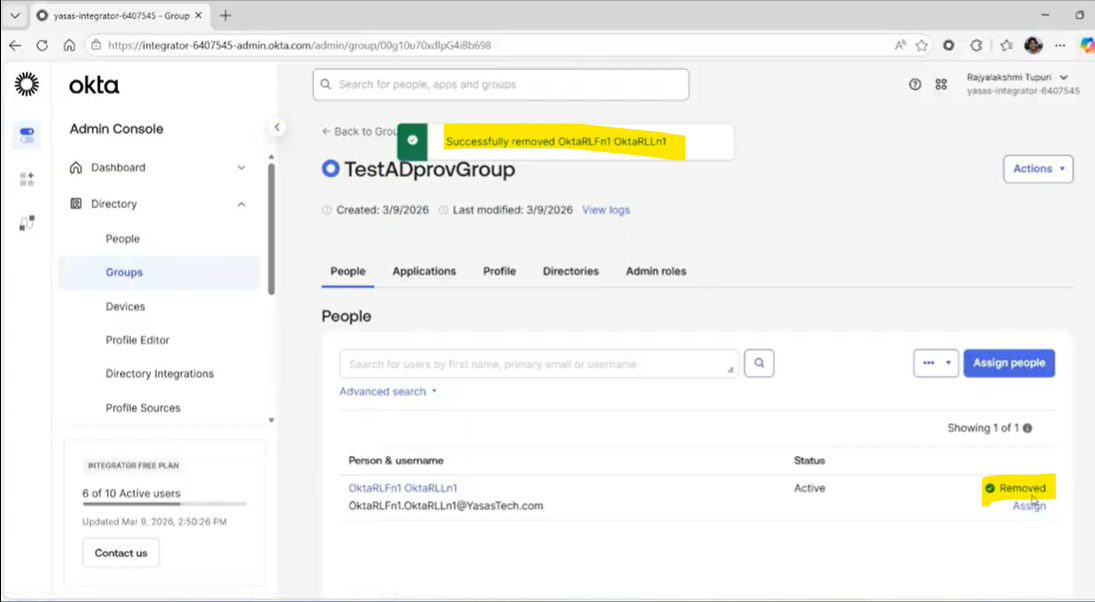Click the info icon beside Showing 1 of 1

1027,428
